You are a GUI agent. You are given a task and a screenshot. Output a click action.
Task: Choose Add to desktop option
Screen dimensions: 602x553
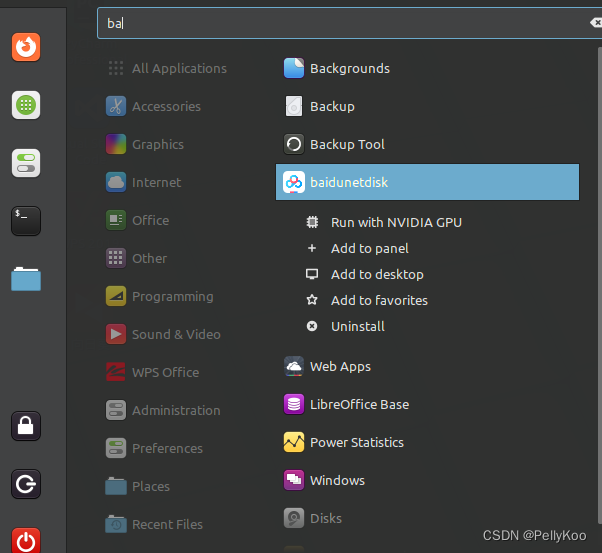[x=365, y=275]
